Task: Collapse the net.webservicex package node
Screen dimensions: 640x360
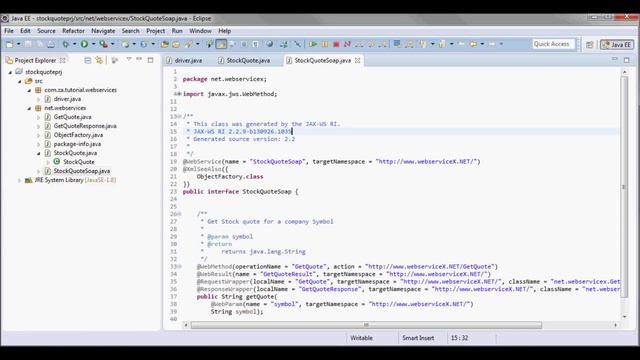Action: [29, 108]
